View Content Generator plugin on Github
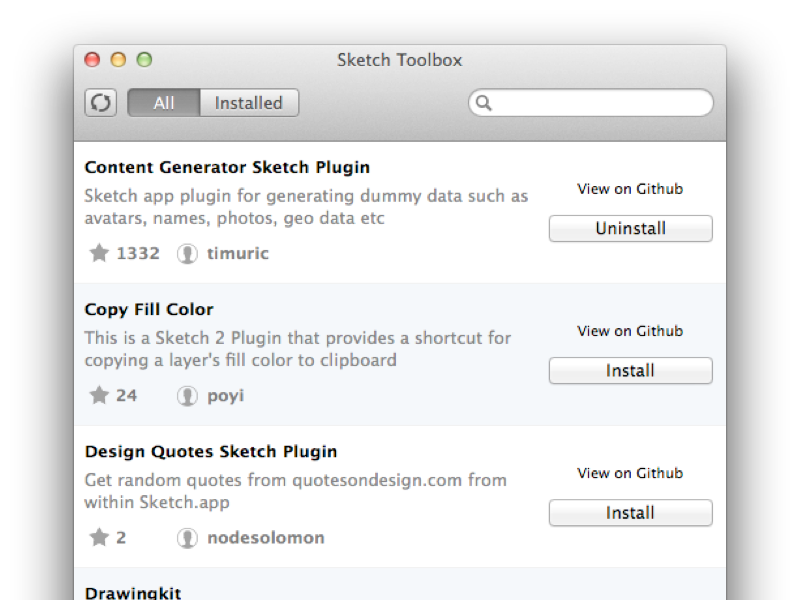 pyautogui.click(x=630, y=189)
